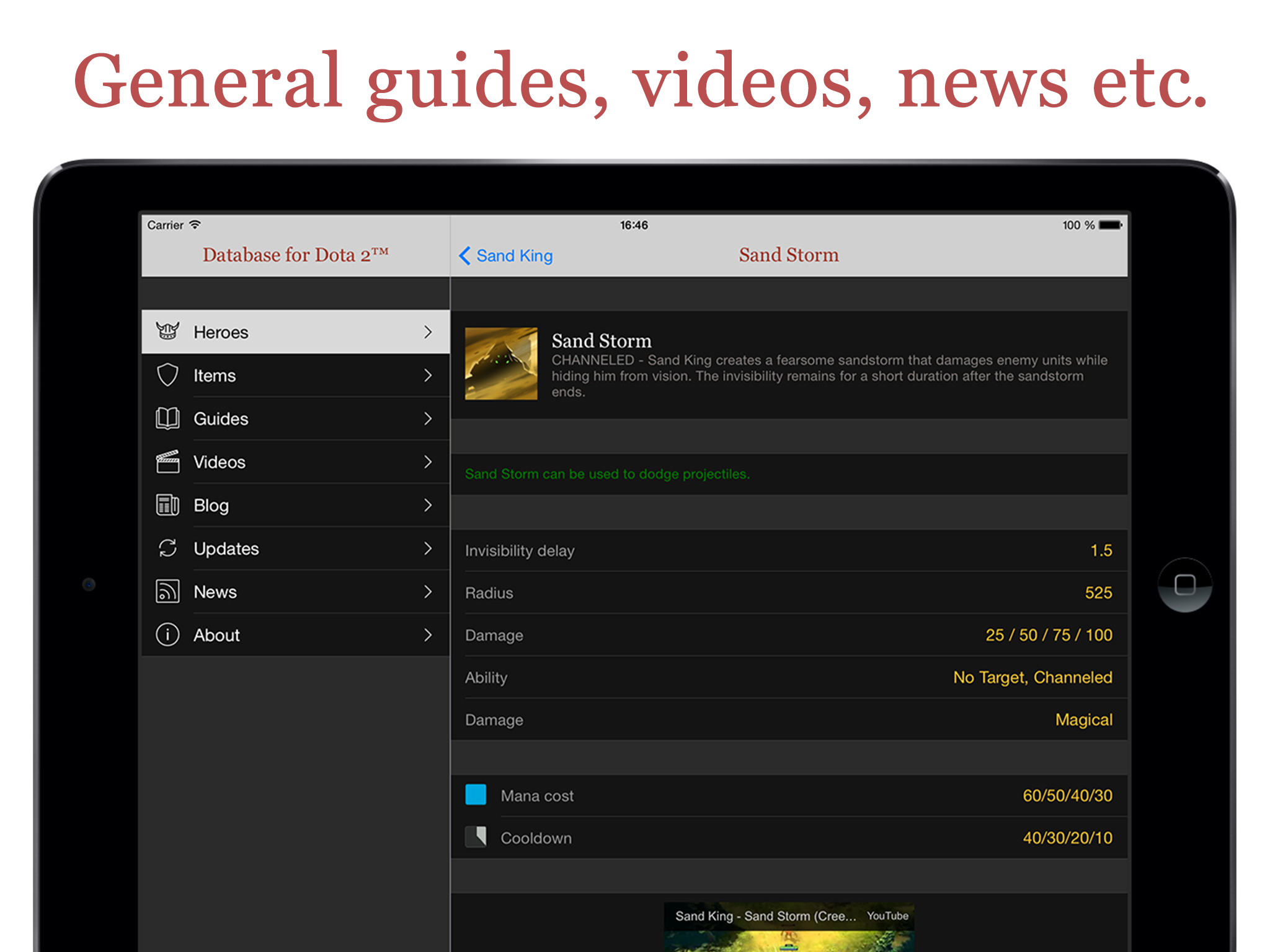The height and width of the screenshot is (952, 1270).
Task: Tap the Sand Storm ability heading
Action: [602, 341]
